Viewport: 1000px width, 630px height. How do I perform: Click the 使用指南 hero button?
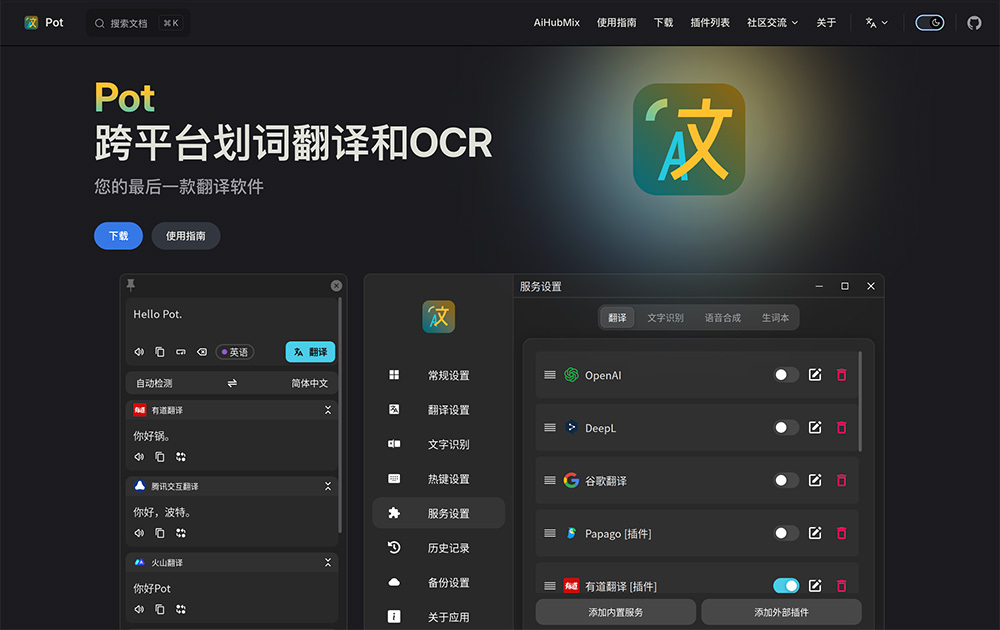click(186, 236)
